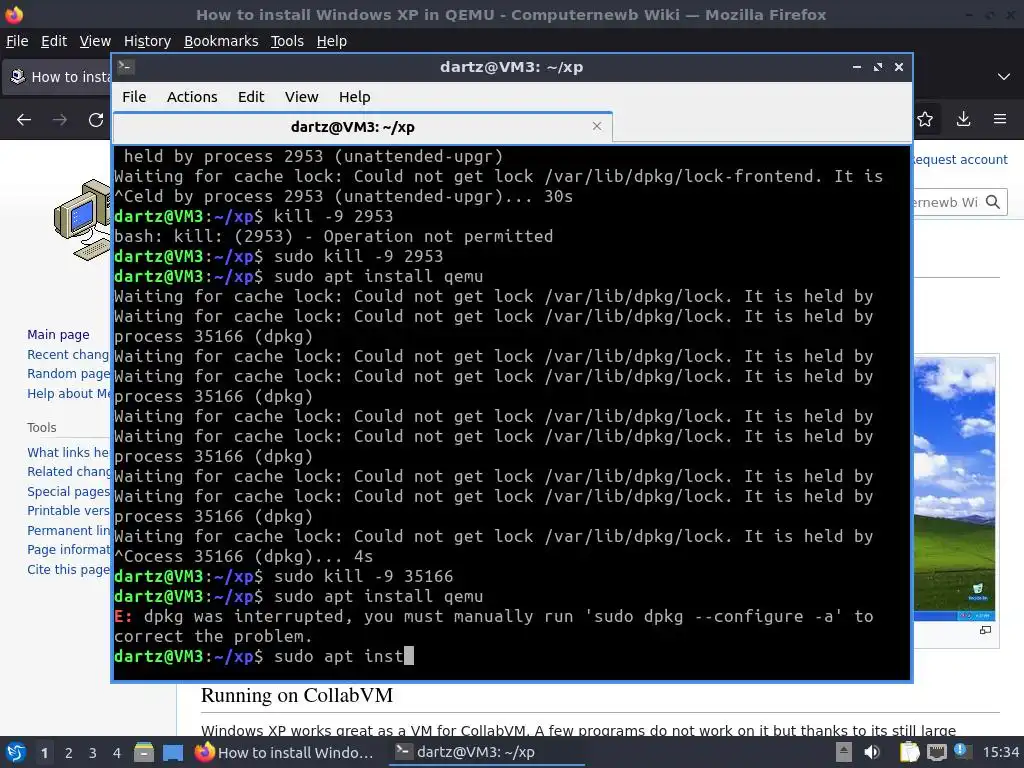1024x768 pixels.
Task: Open the Permanent link entry
Action: click(68, 530)
